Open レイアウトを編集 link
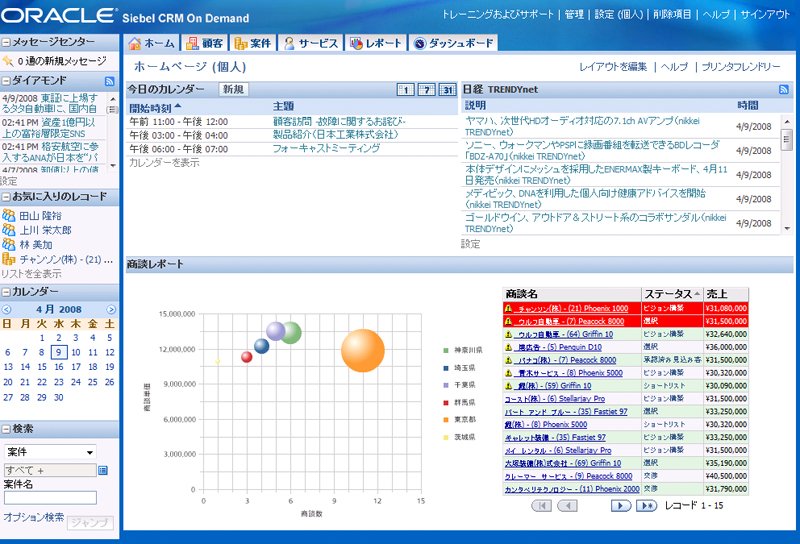The image size is (800, 544). tap(613, 67)
